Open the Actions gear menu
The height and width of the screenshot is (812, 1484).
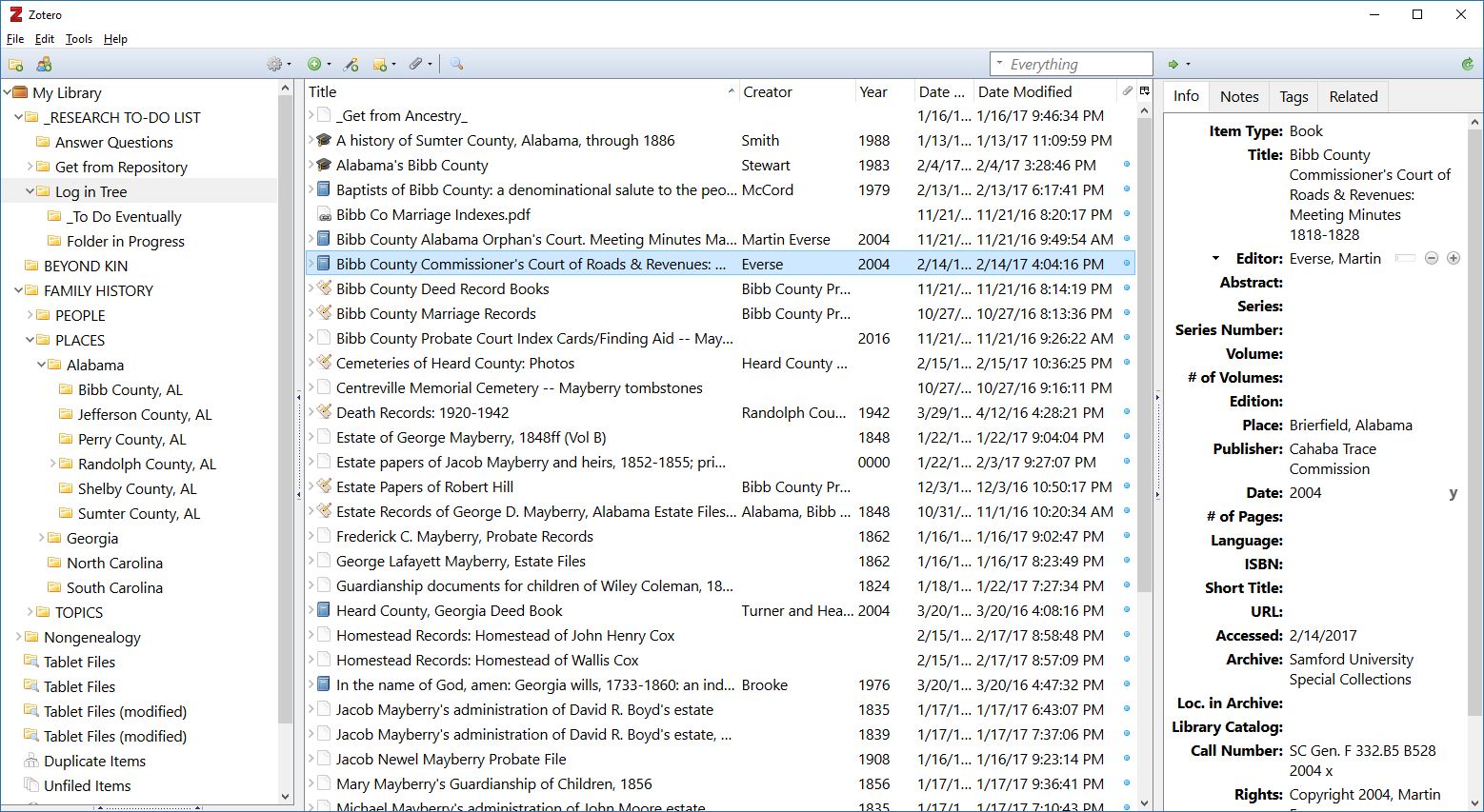coord(278,65)
